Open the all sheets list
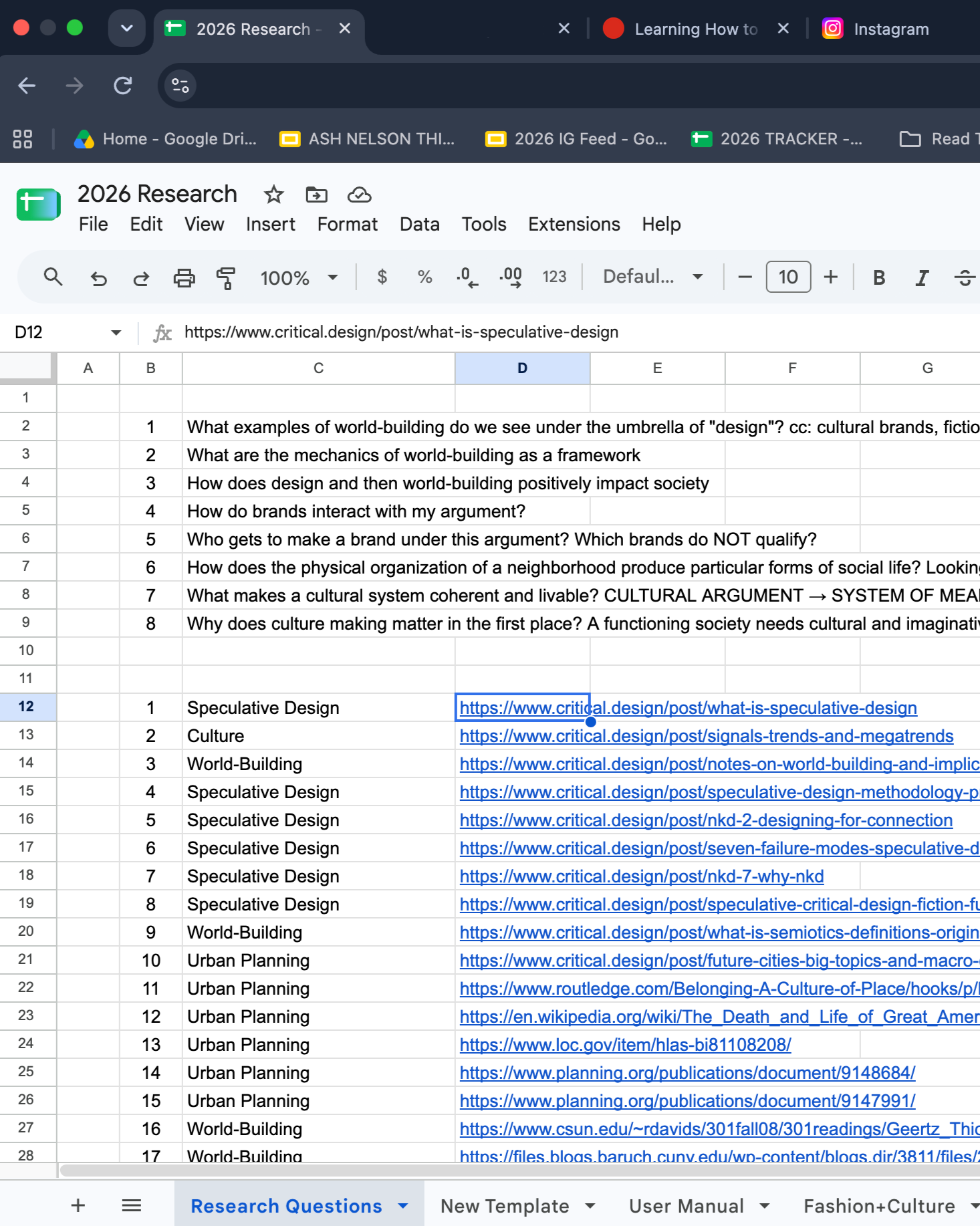The image size is (980, 1226). pyautogui.click(x=132, y=1205)
